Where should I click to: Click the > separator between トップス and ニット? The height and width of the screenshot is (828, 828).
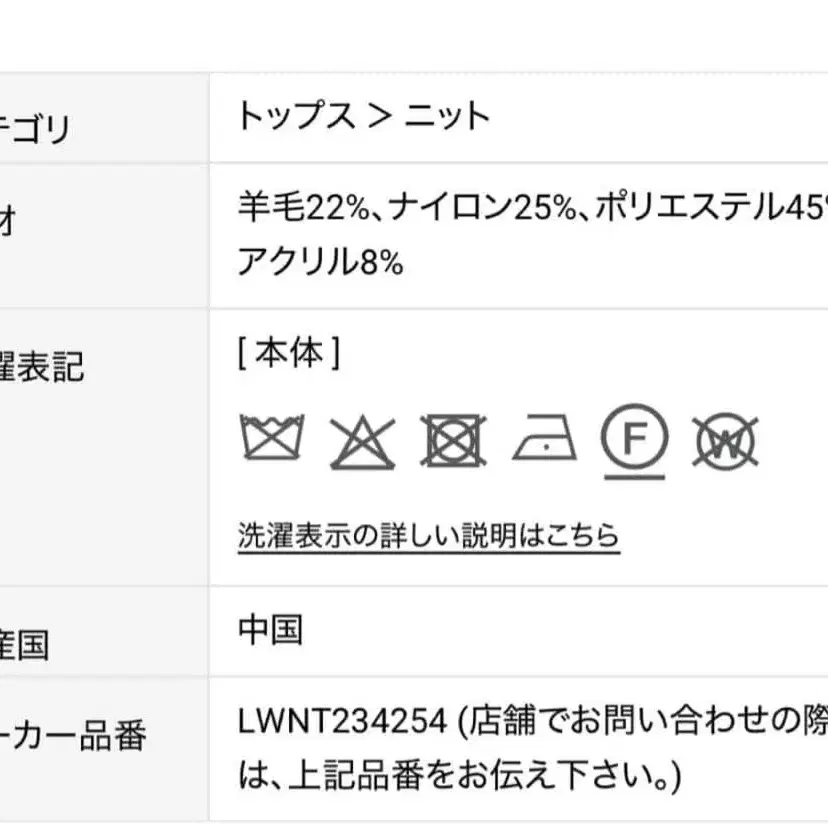coord(379,117)
